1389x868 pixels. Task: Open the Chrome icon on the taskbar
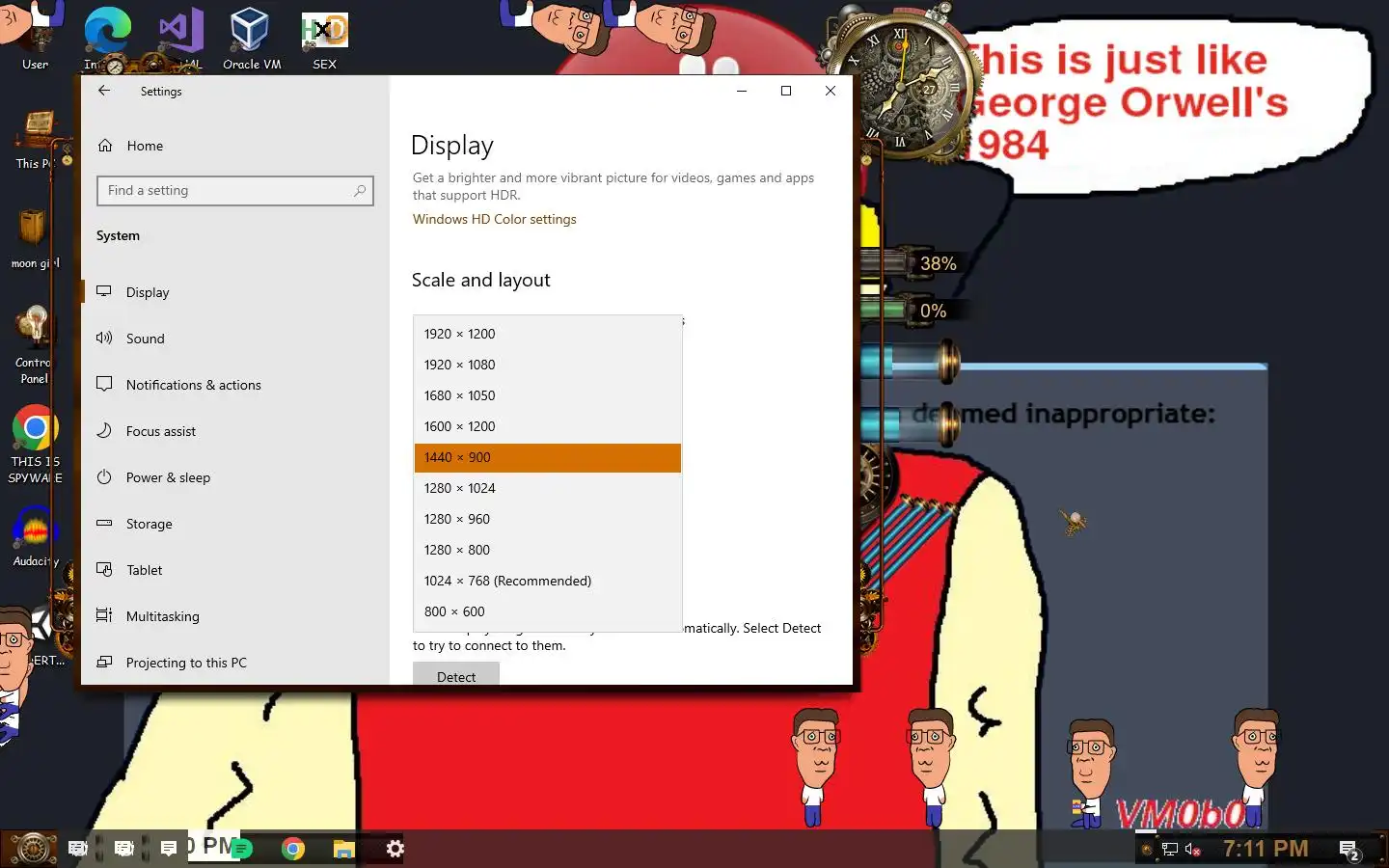tap(293, 849)
